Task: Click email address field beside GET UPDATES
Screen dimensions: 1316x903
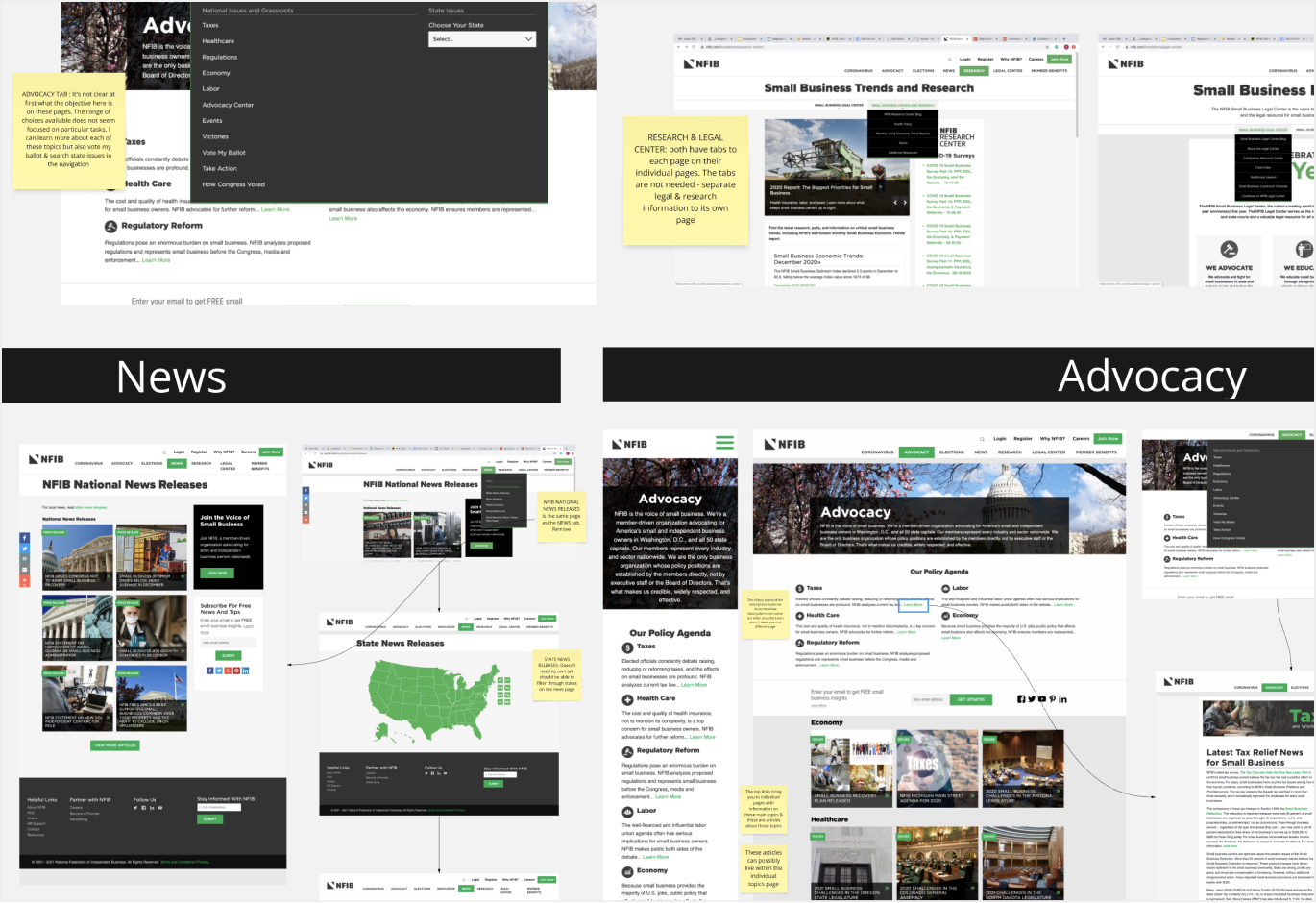Action: pos(928,699)
